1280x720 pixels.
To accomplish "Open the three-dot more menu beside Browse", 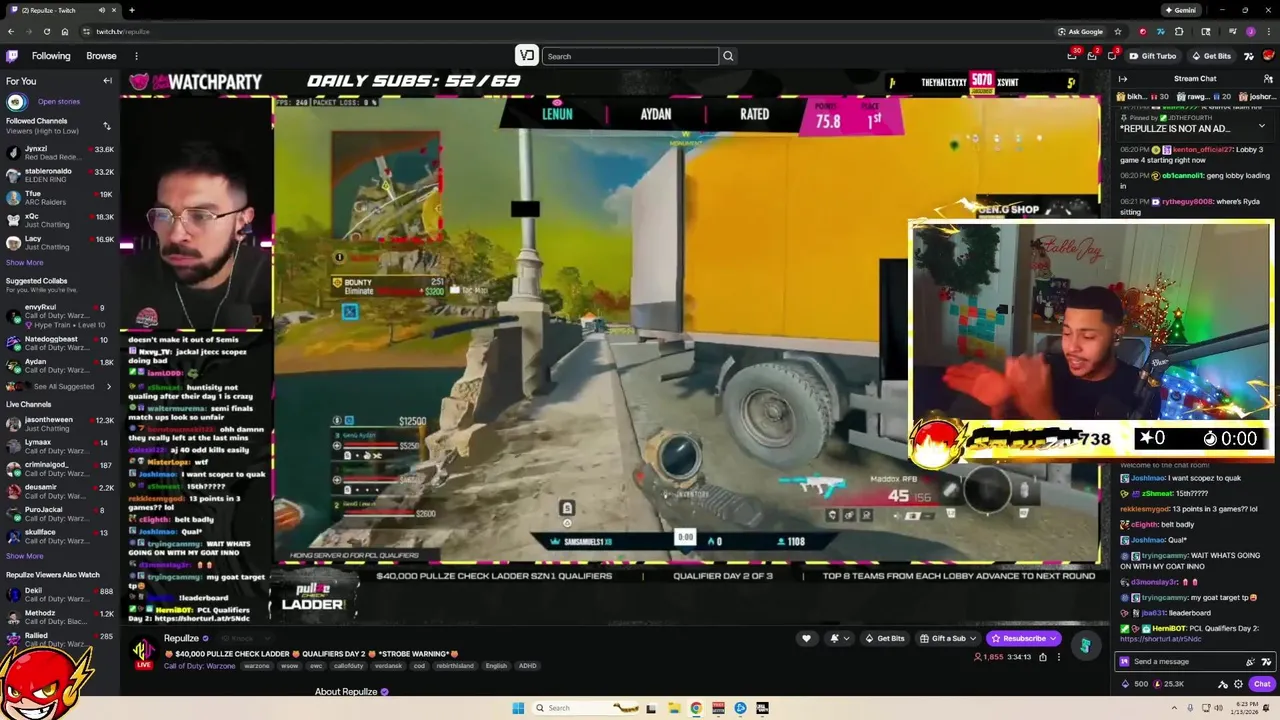I will (x=136, y=56).
